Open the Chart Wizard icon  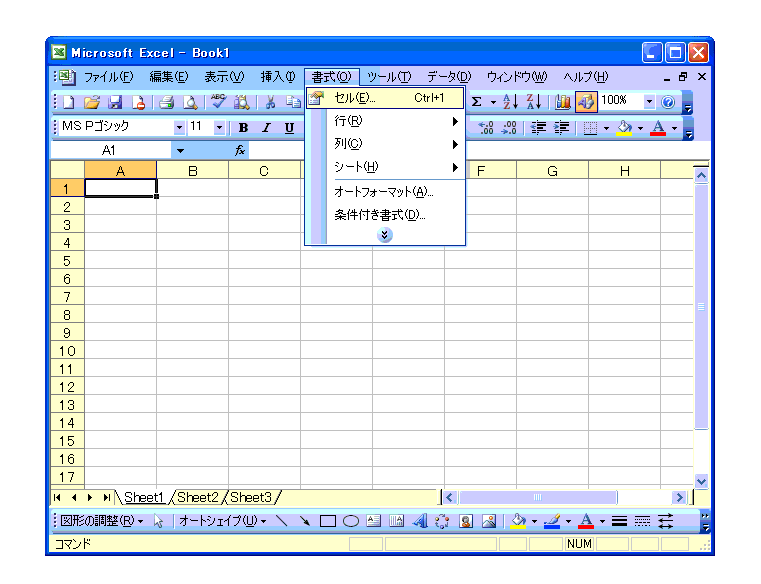(562, 101)
